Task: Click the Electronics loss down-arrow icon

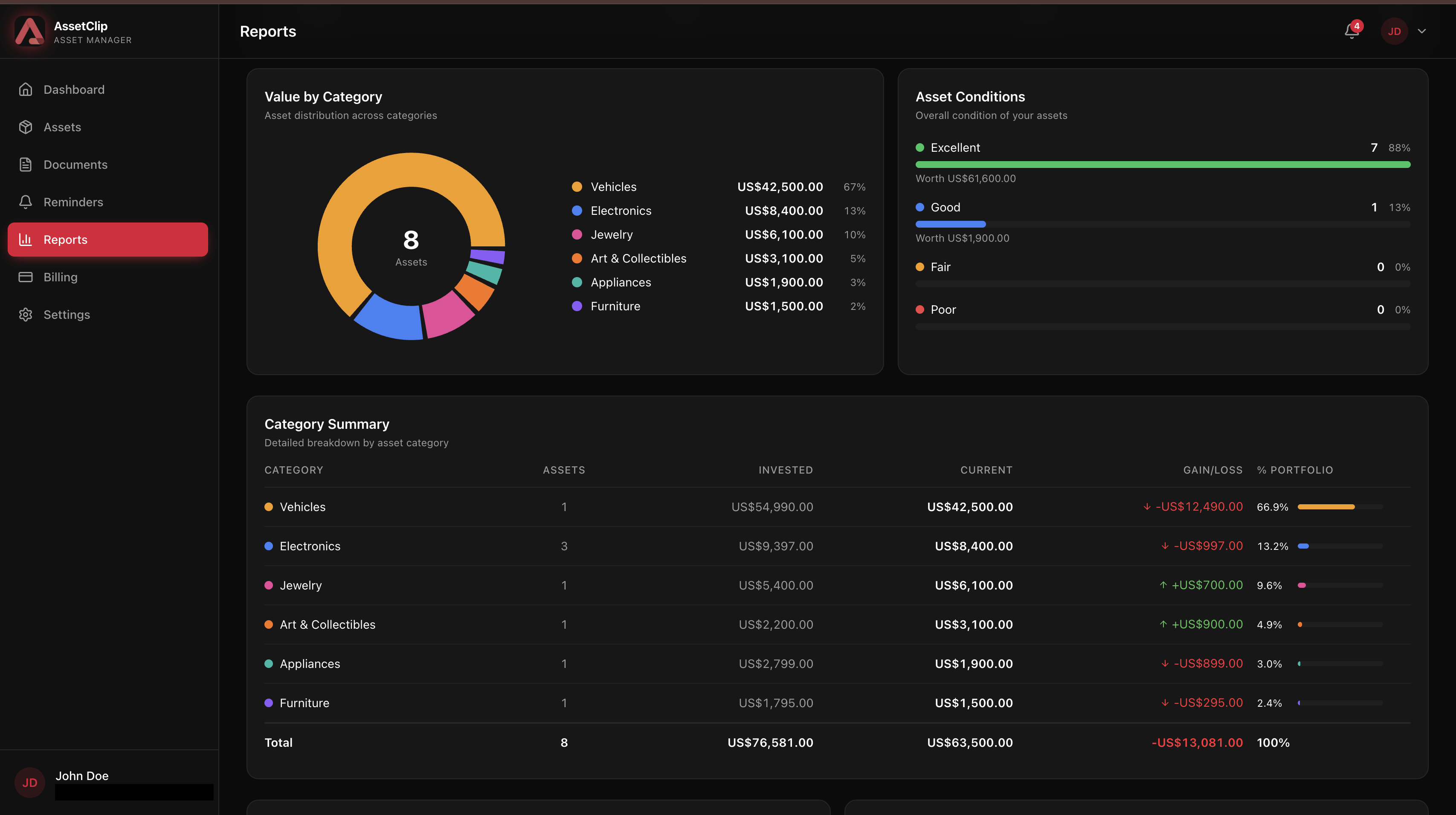Action: tap(1165, 546)
